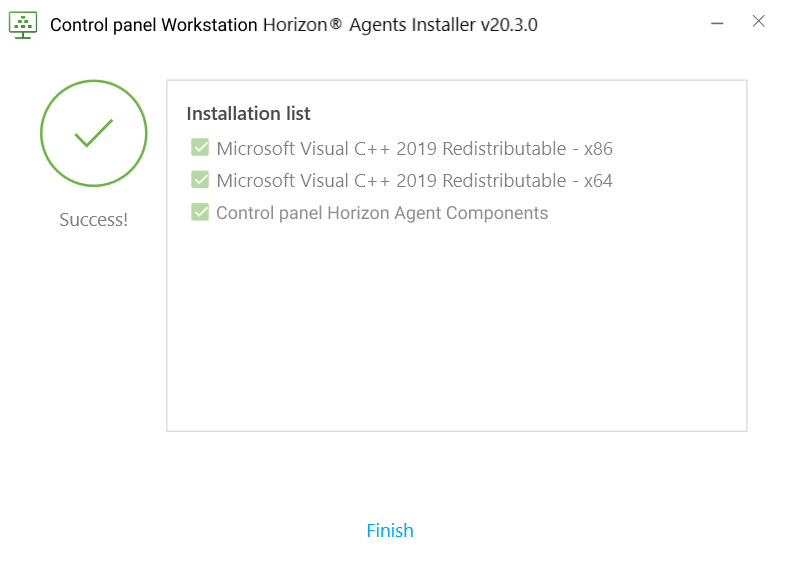Click the Installation list heading

point(248,113)
